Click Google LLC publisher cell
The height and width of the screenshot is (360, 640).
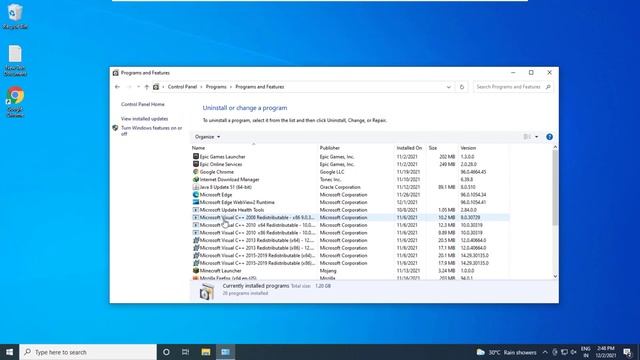pos(332,172)
